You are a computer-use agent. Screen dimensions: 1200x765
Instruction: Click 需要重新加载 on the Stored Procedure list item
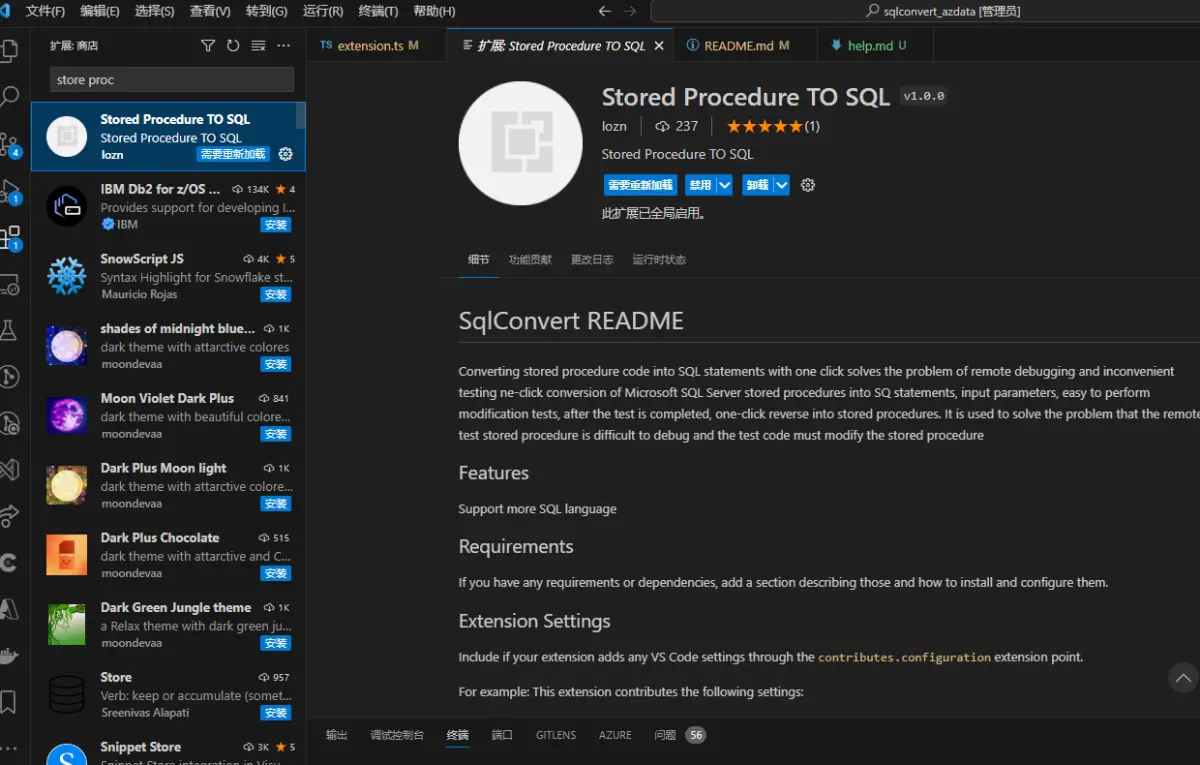point(234,154)
